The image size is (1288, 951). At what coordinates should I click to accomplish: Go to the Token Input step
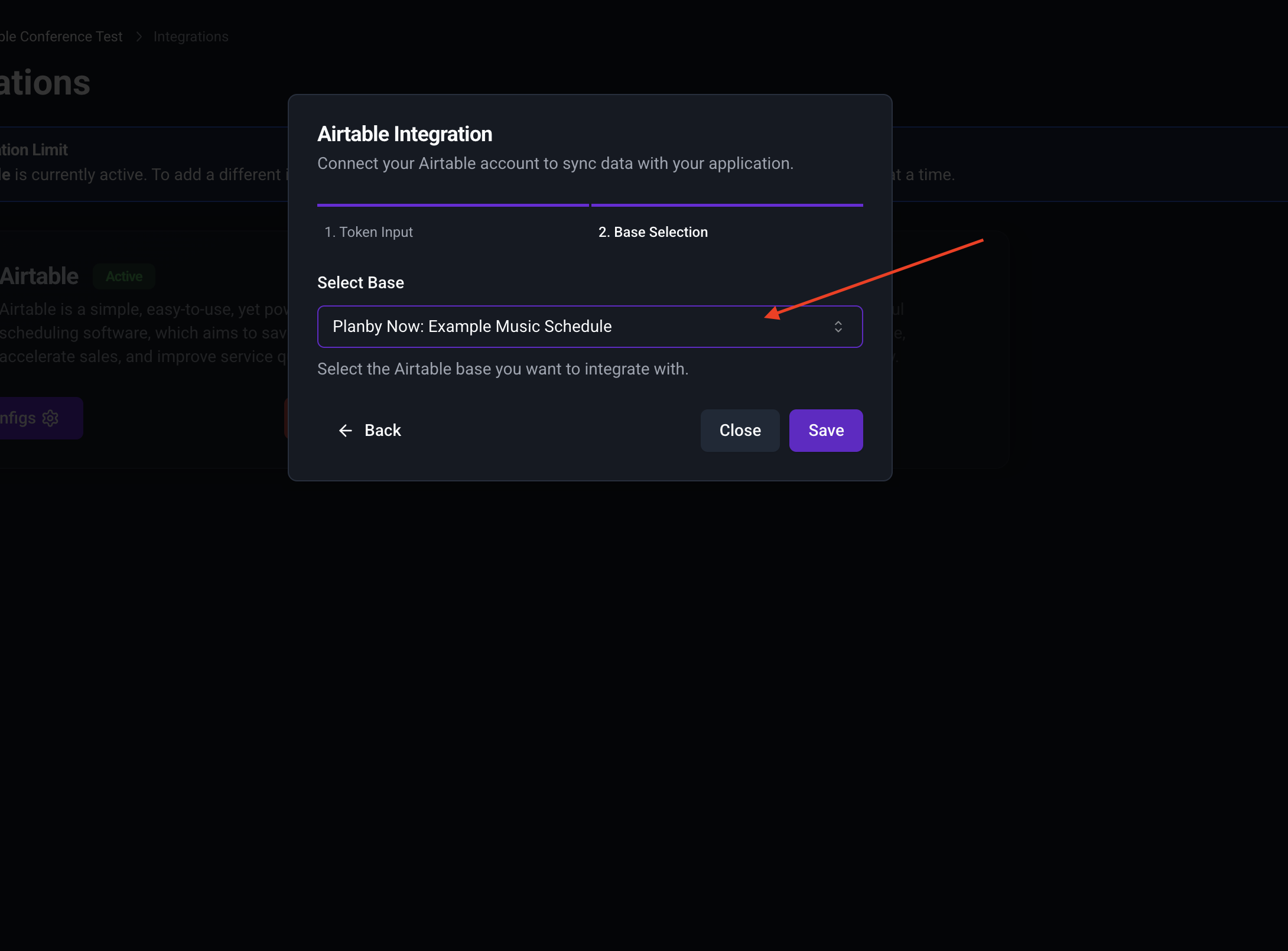[369, 232]
